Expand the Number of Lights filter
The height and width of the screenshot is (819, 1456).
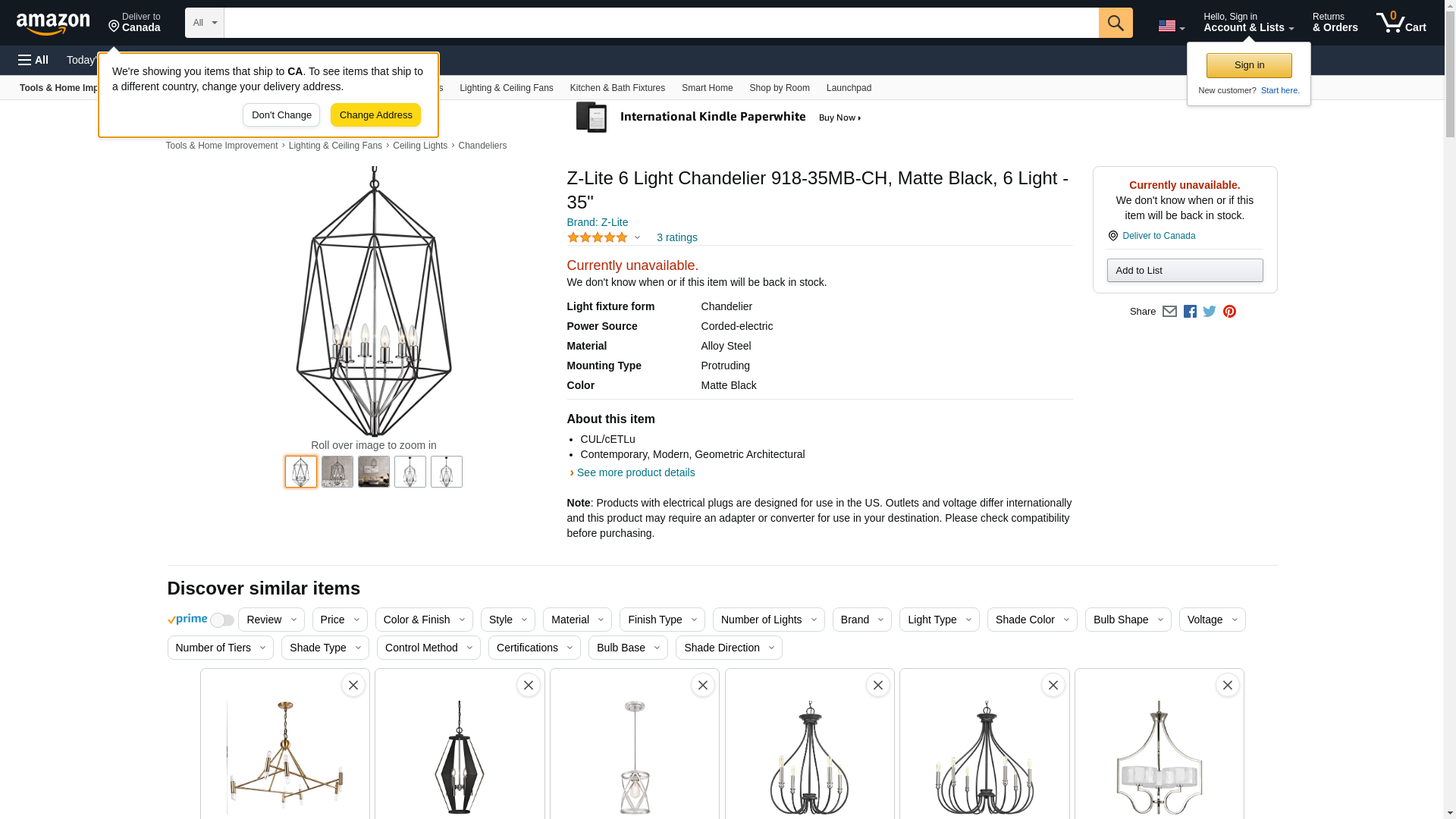tap(768, 620)
